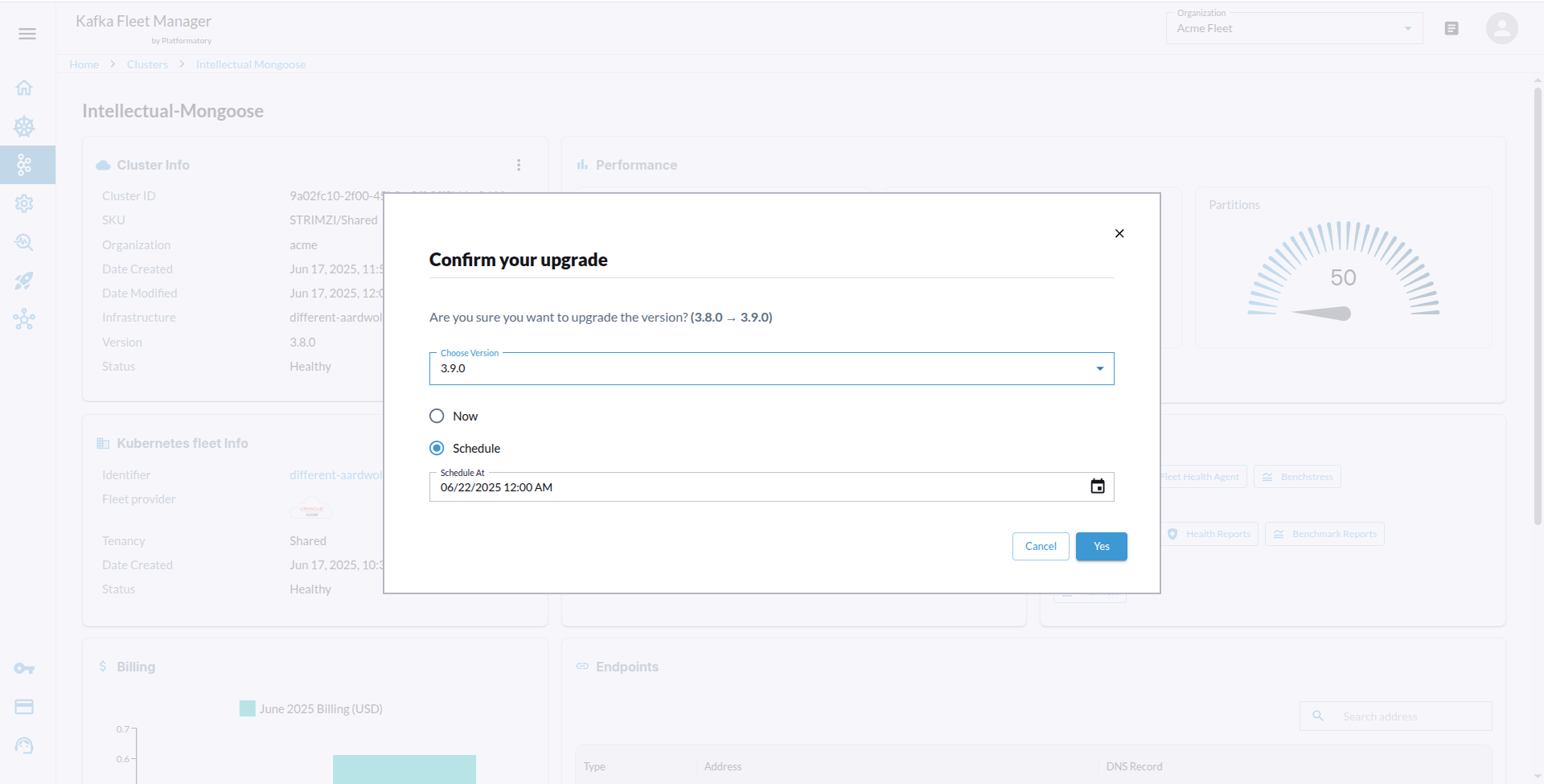The height and width of the screenshot is (784, 1544).
Task: Open Health Reports button
Action: coord(1209,534)
